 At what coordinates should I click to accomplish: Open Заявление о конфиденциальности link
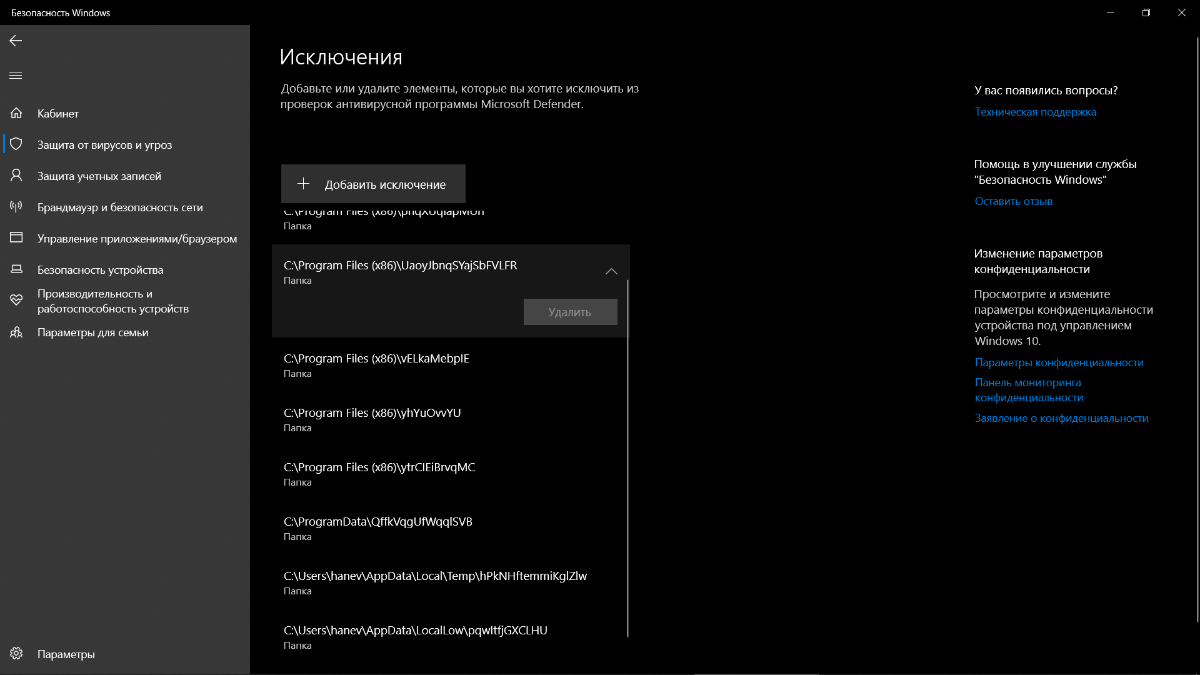coord(1061,418)
